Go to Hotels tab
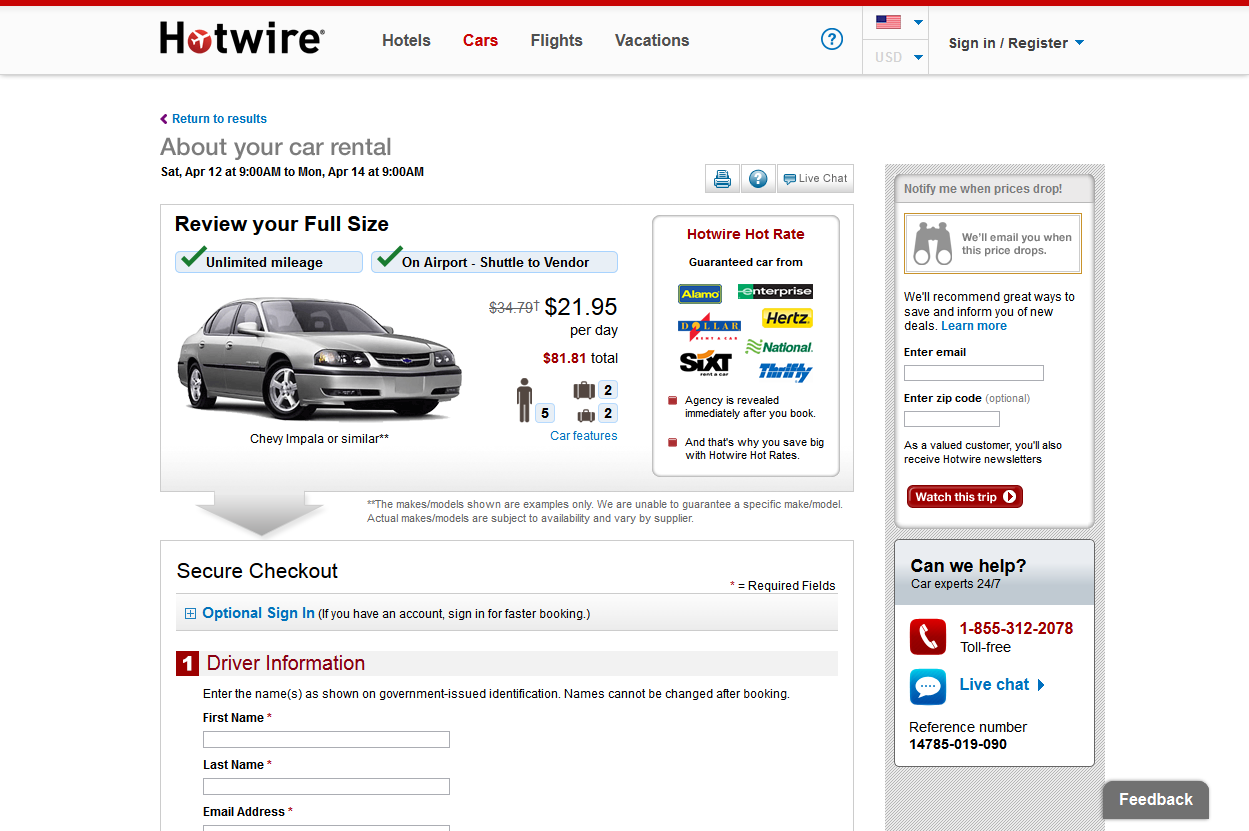 click(406, 40)
